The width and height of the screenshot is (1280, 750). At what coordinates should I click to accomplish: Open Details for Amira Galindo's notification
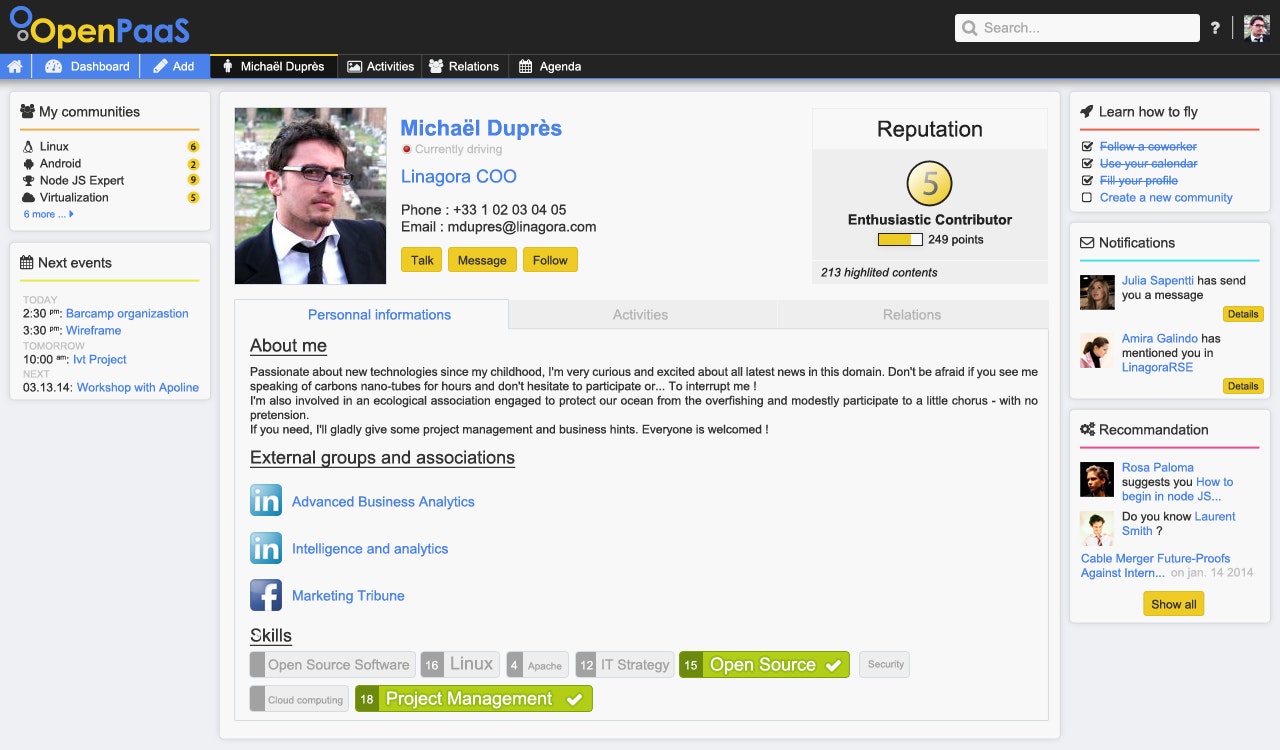[x=1243, y=386]
